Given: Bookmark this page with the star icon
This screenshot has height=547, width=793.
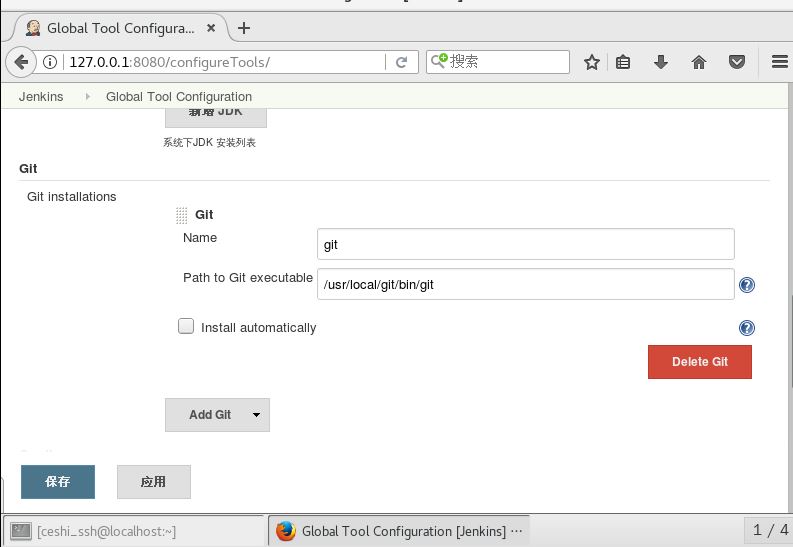Looking at the screenshot, I should [x=592, y=62].
